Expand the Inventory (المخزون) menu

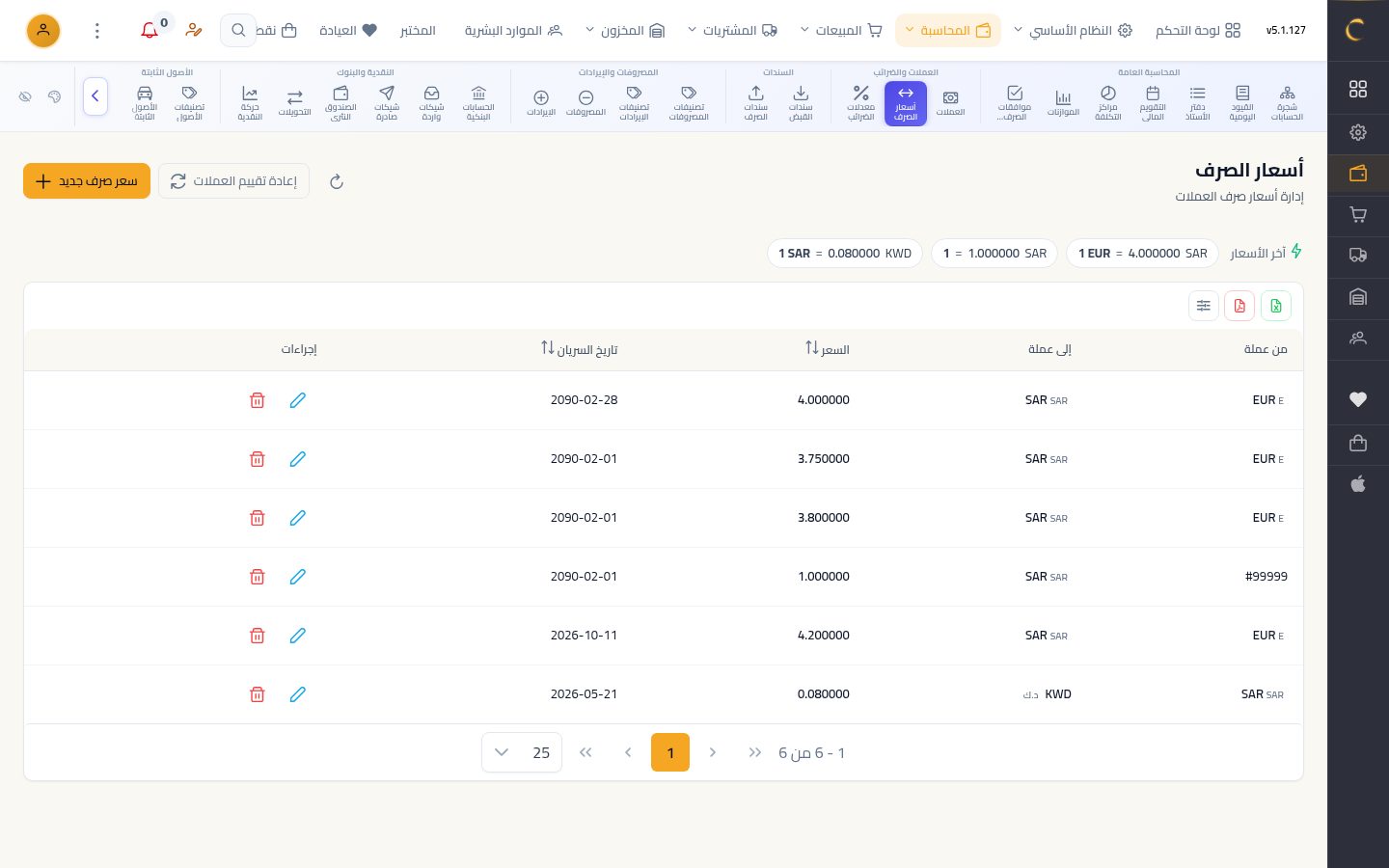625,31
